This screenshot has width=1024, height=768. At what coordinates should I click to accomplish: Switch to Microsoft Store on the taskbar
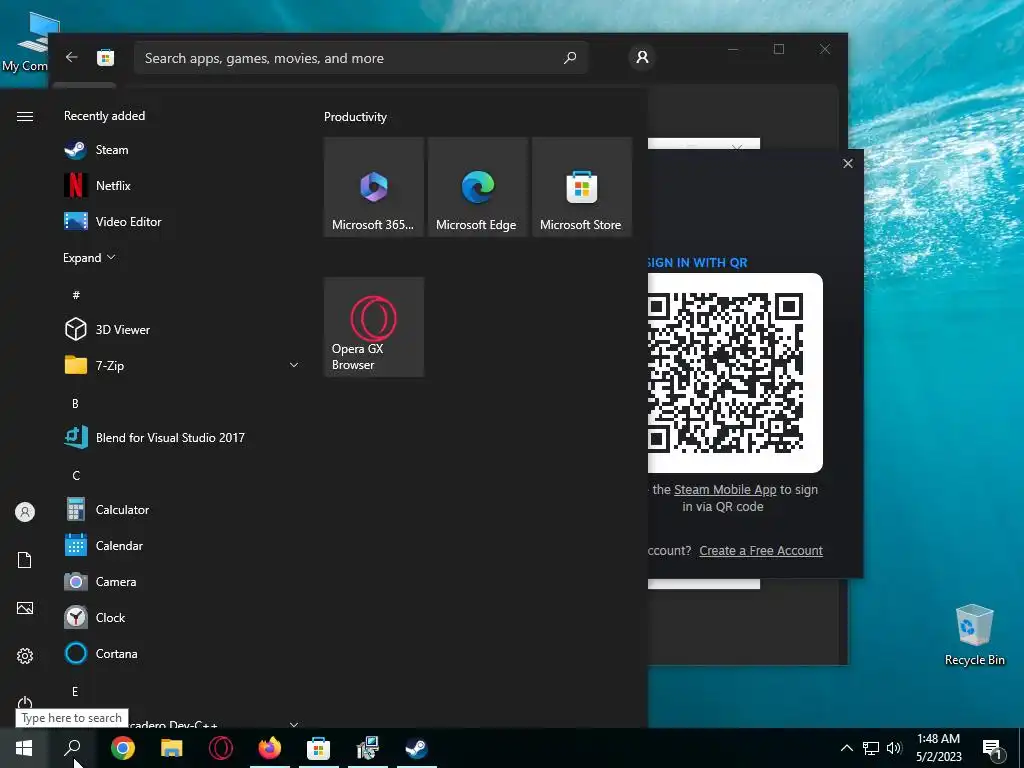(x=319, y=748)
